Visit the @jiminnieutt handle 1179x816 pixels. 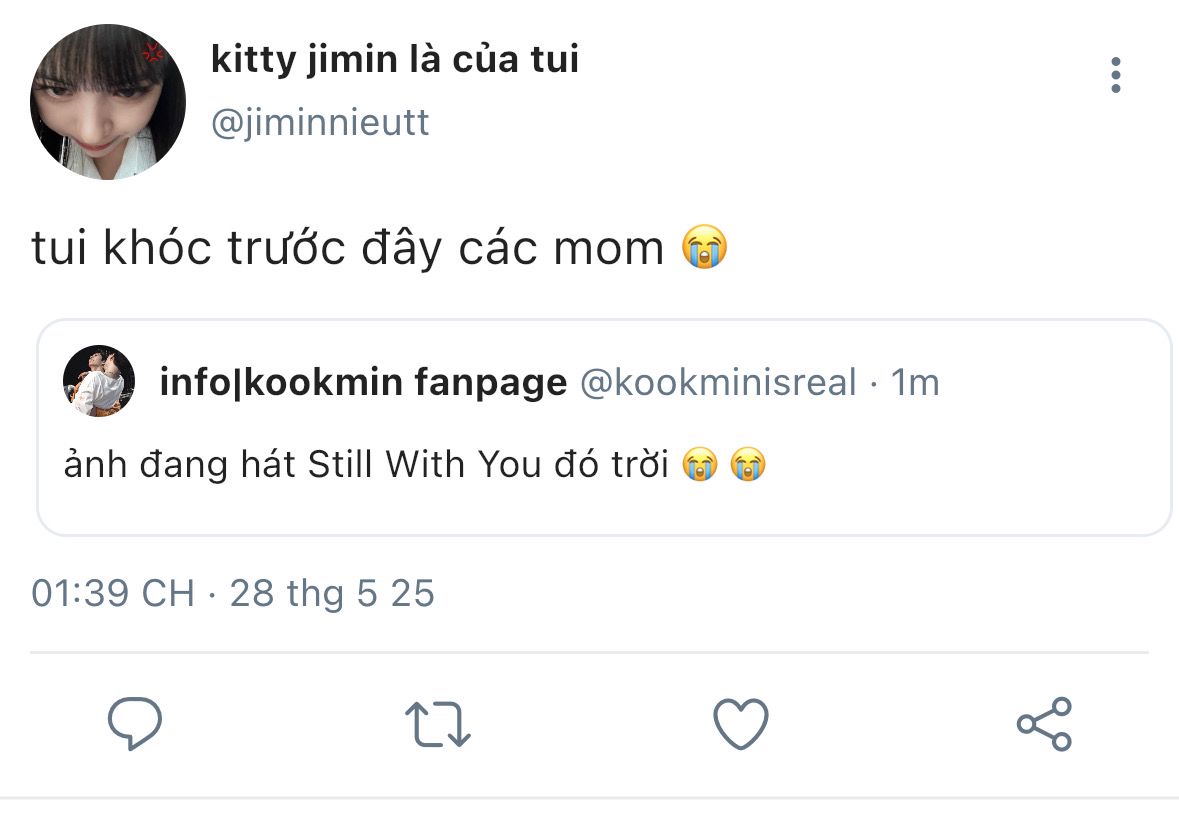(320, 123)
